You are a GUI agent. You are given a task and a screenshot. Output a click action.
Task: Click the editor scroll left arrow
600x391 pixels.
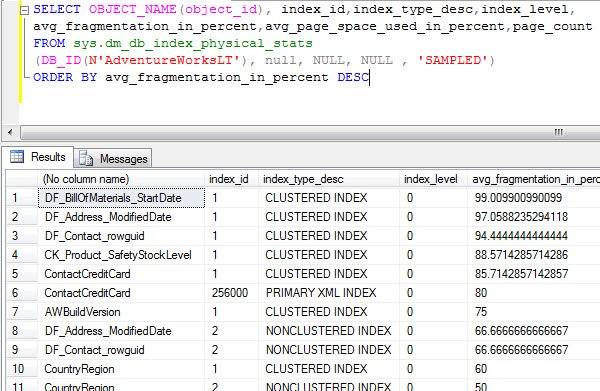click(10, 132)
